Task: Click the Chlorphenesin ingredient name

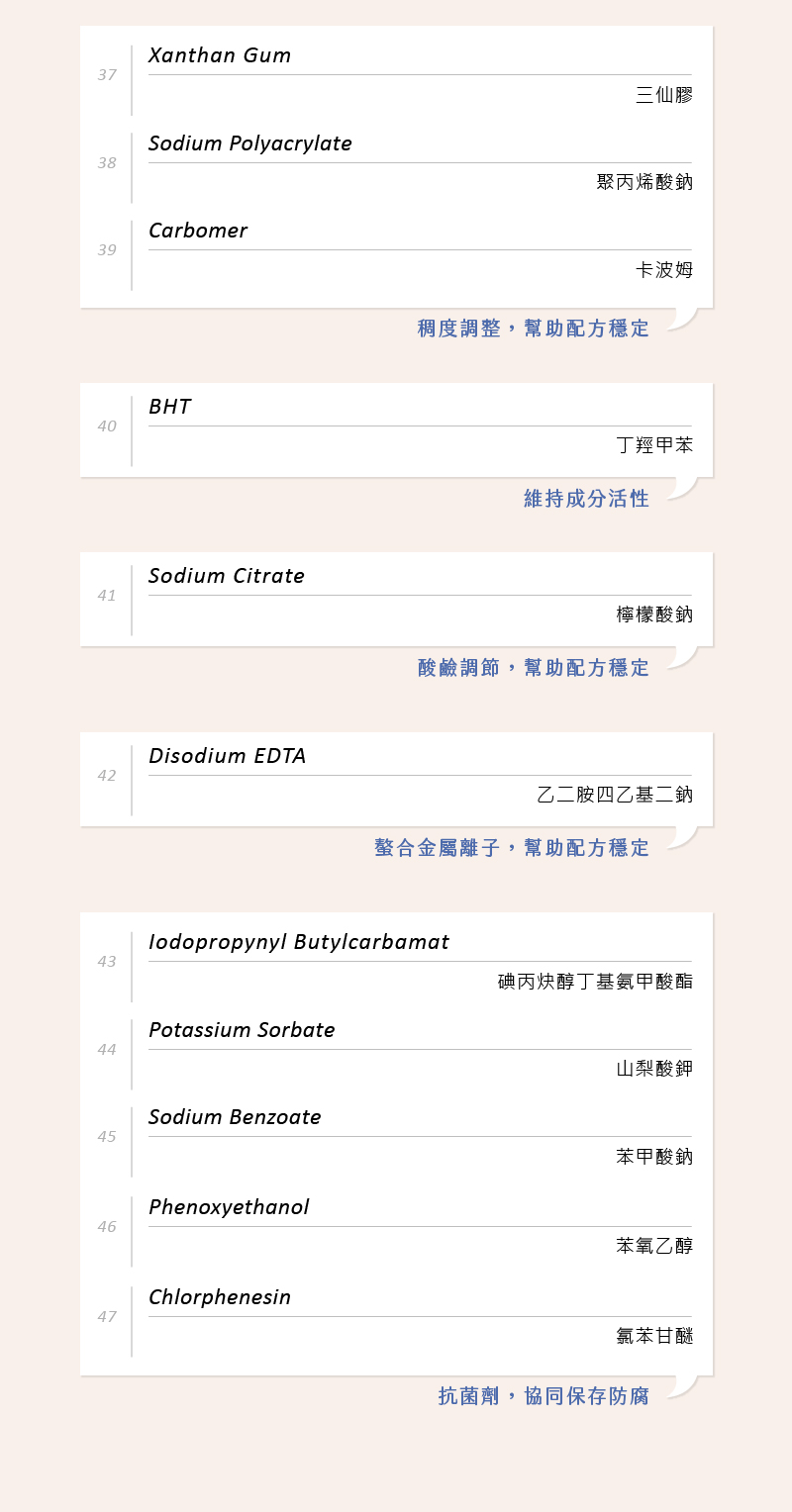Action: (220, 1297)
